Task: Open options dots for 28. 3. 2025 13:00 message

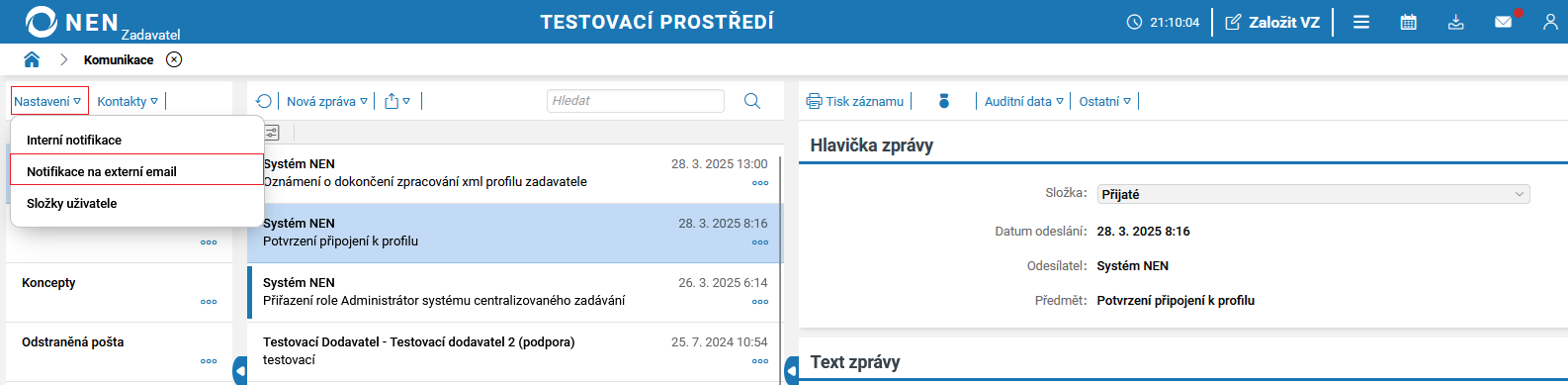Action: [x=760, y=183]
